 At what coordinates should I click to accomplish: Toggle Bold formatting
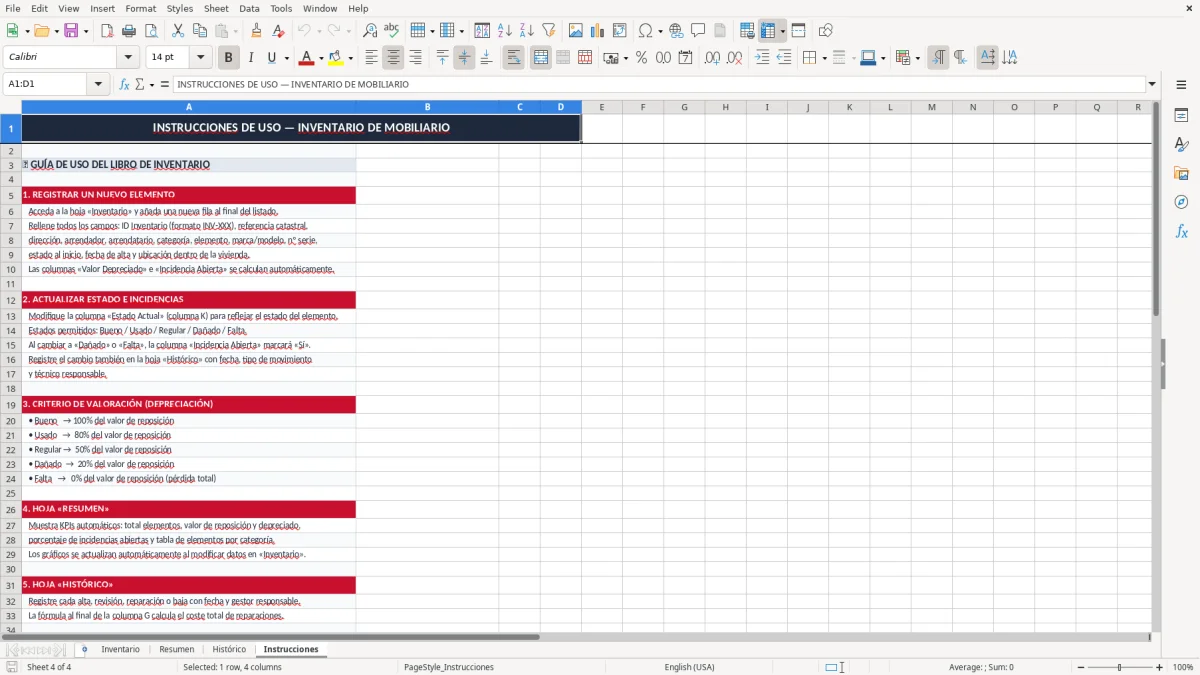point(228,58)
